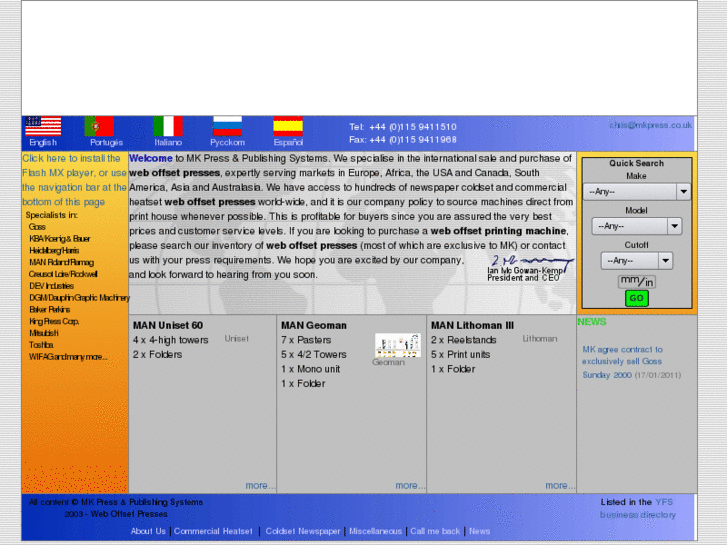This screenshot has height=545, width=727.
Task: Open news about Goss Sunday 2000 contract
Action: pos(622,362)
